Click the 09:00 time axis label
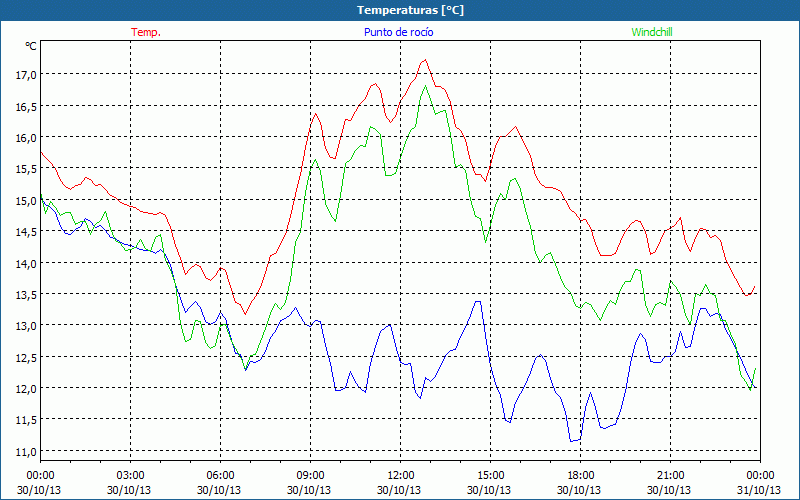Image resolution: width=800 pixels, height=500 pixels. pyautogui.click(x=310, y=476)
